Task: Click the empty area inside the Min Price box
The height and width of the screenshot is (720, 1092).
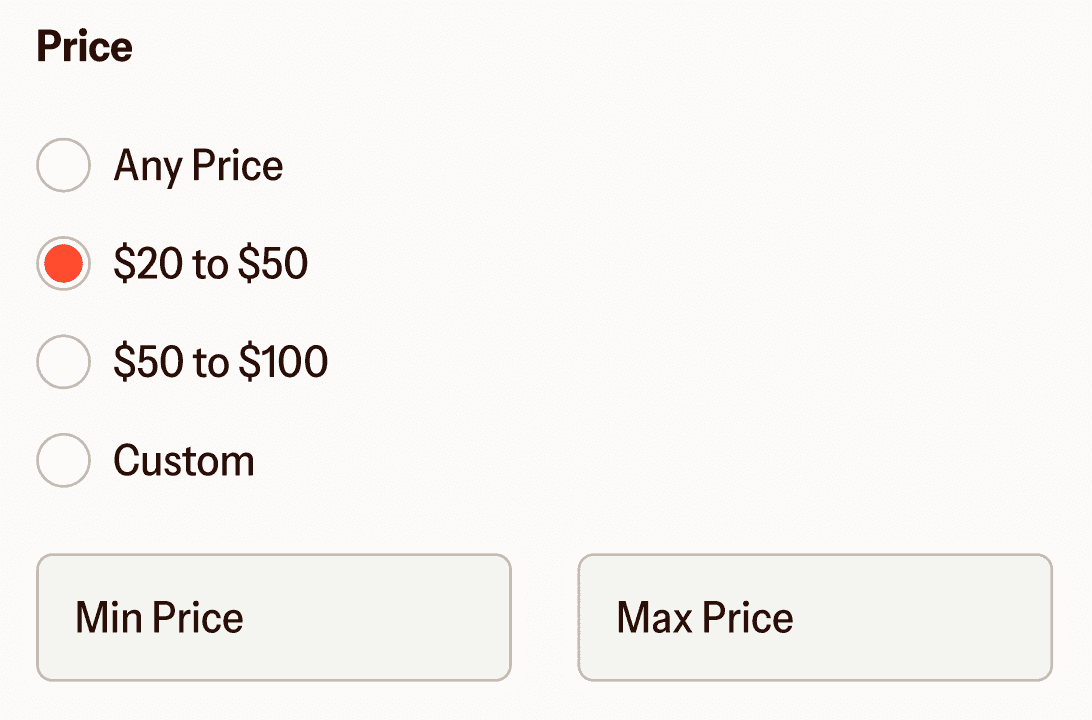Action: pyautogui.click(x=376, y=618)
